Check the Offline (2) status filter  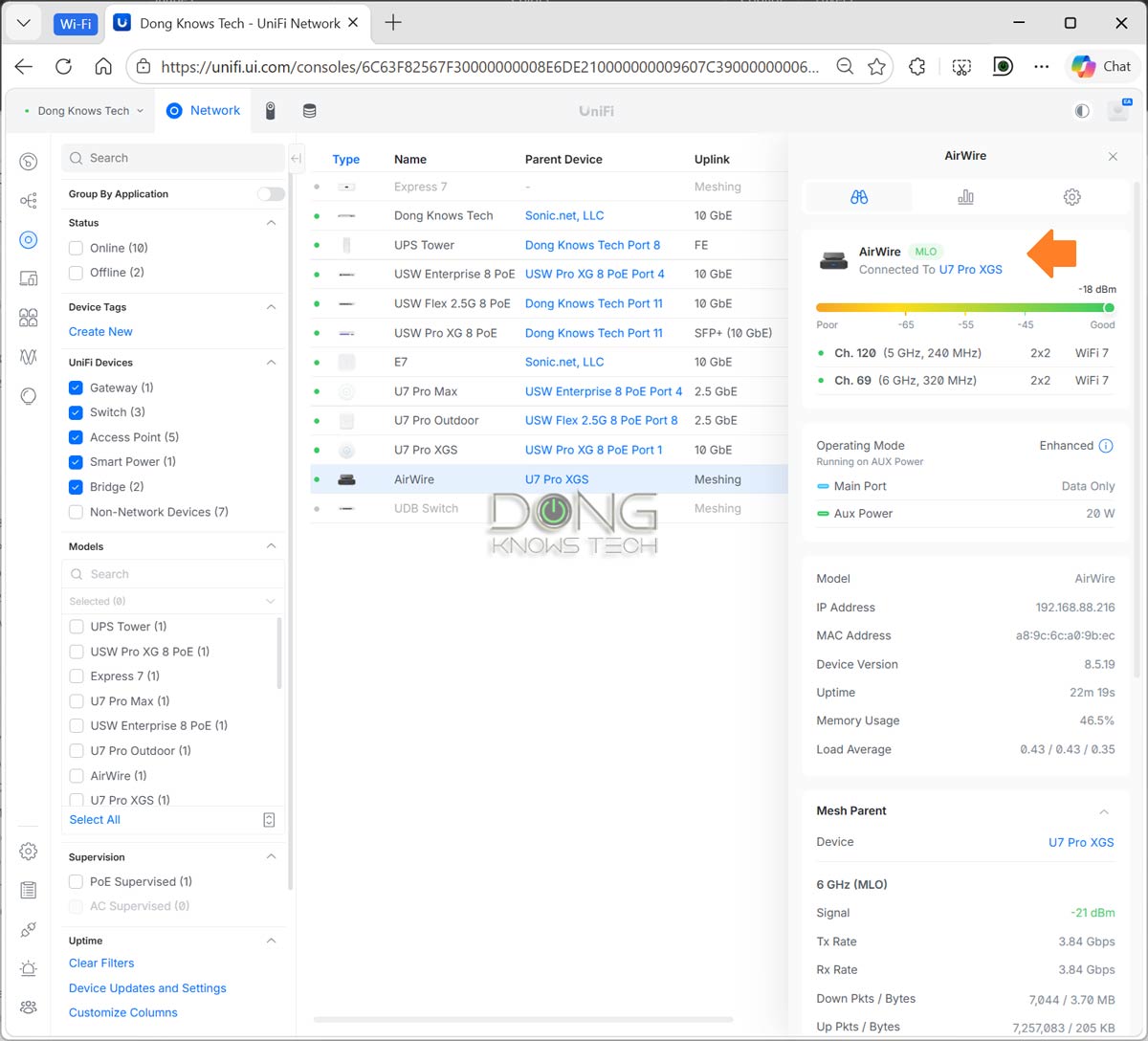click(x=76, y=273)
